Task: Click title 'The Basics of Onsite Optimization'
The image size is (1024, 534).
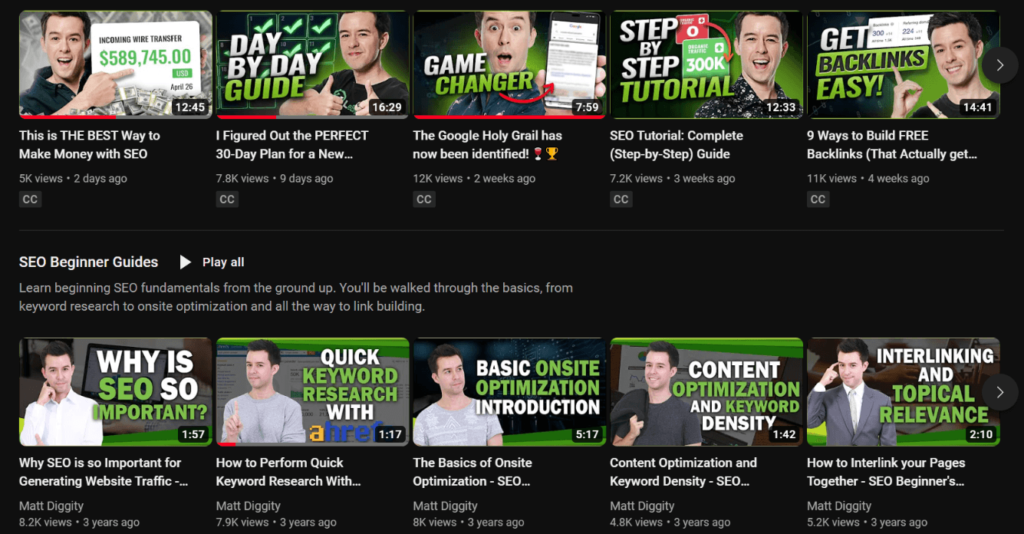Action: coord(472,471)
